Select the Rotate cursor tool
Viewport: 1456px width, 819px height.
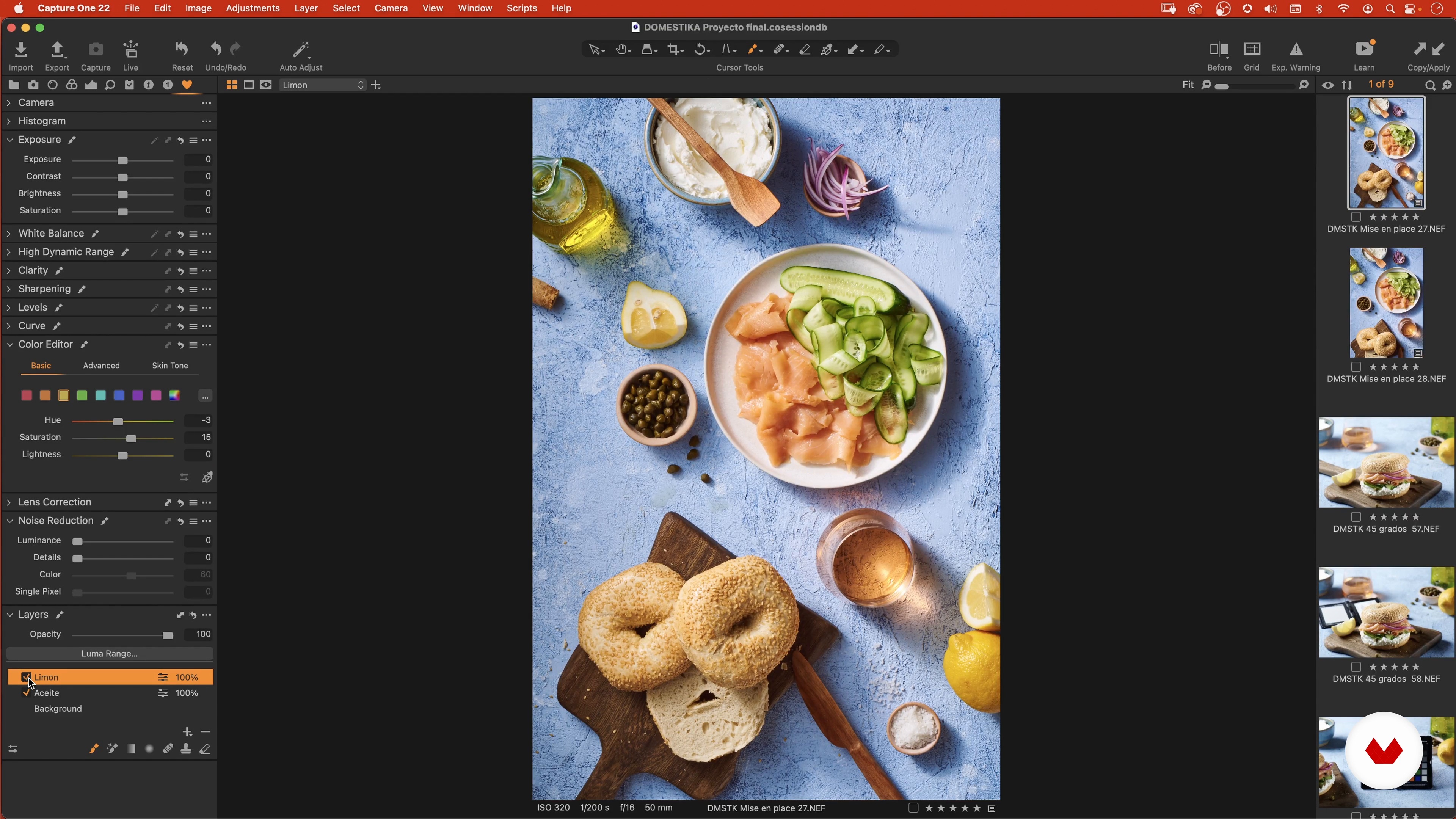click(x=701, y=50)
